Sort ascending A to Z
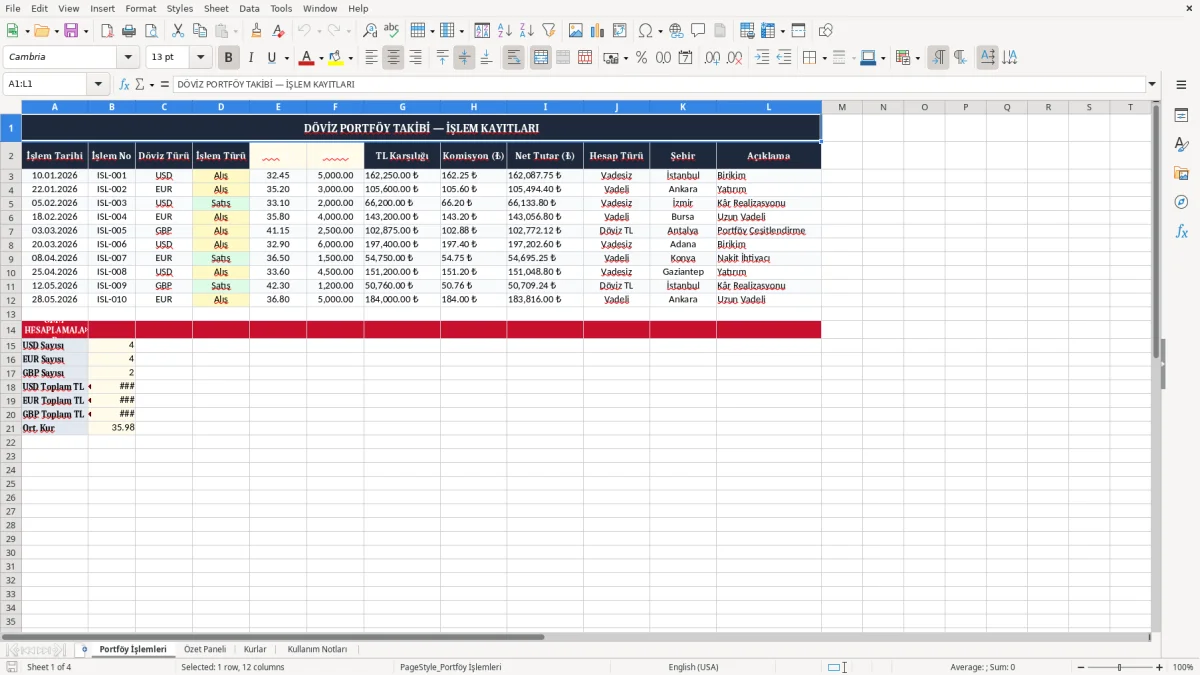Screen dimensions: 1200x675 click(x=505, y=31)
